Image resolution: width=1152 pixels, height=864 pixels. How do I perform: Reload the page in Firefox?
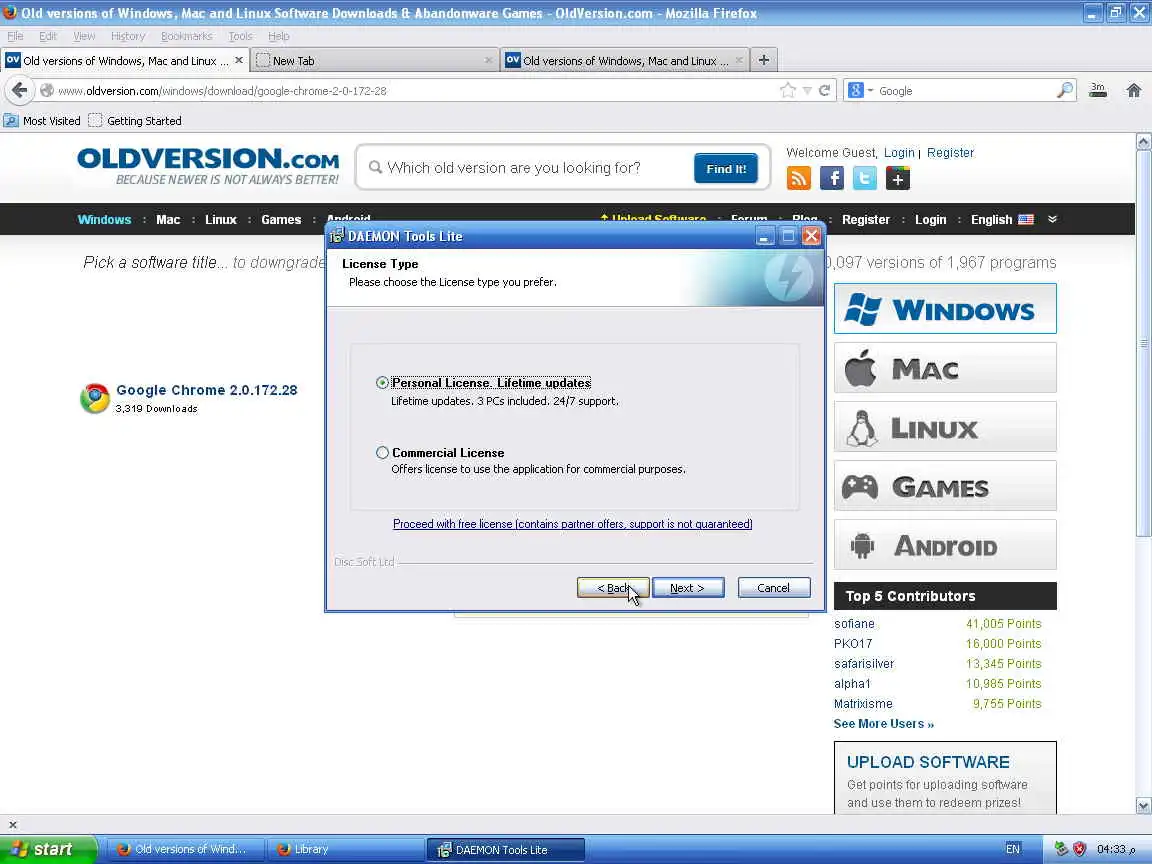click(824, 90)
